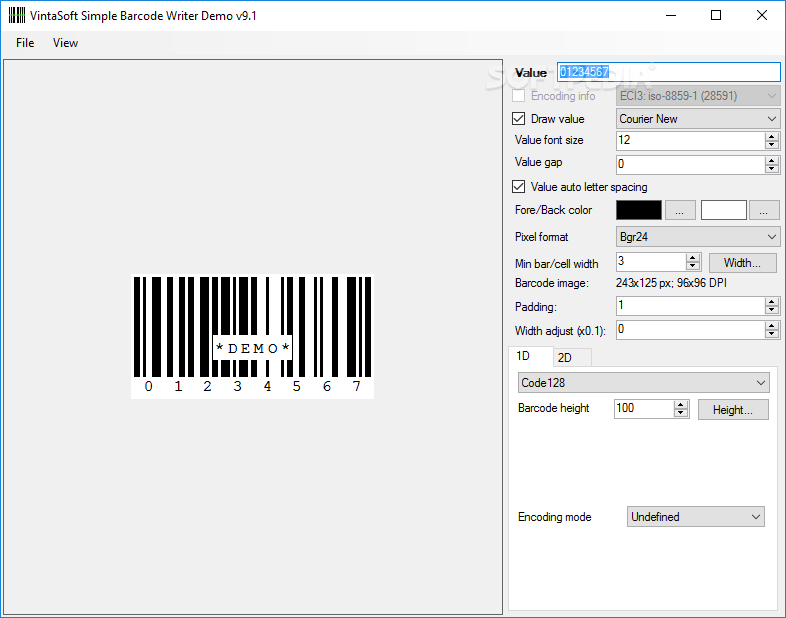Decrease Value font size with down arrow
786x618 pixels.
pos(772,145)
